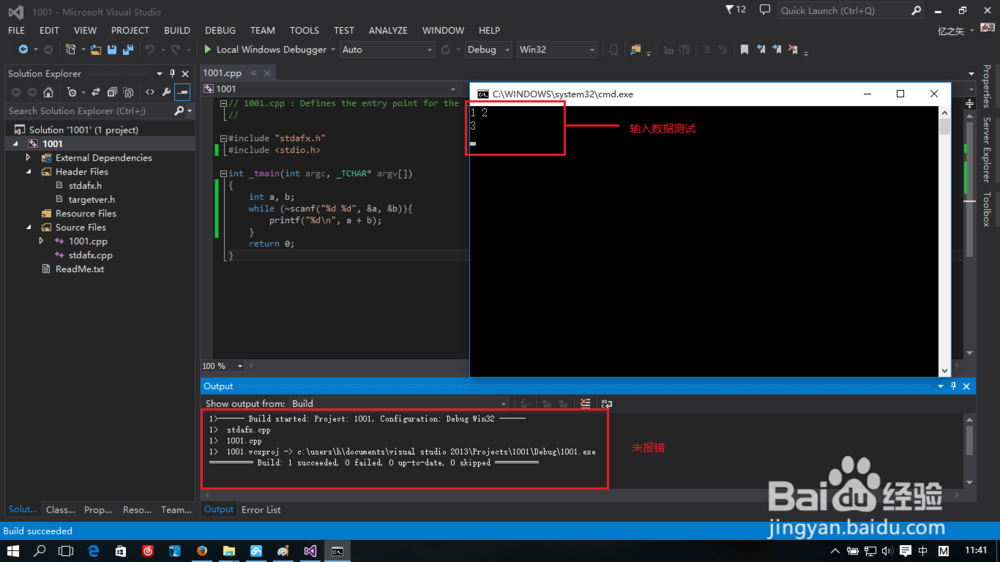Click the Output panel vertical scrollbar

click(969, 450)
